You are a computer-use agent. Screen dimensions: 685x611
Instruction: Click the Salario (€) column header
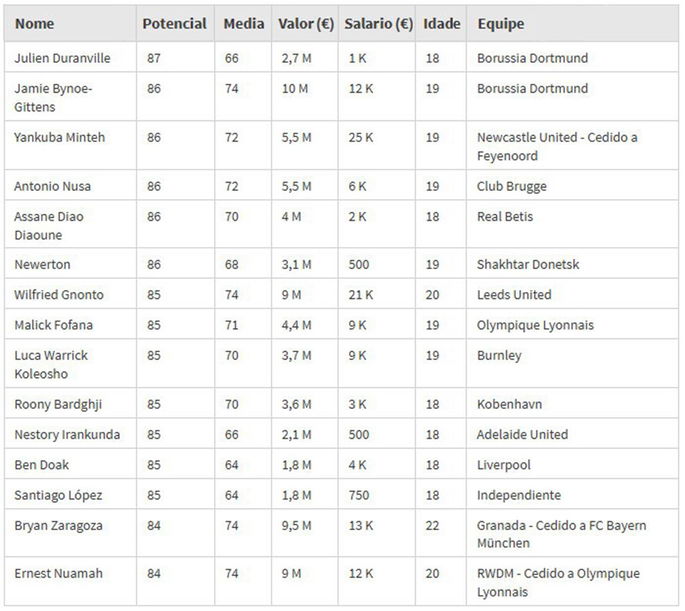[377, 24]
